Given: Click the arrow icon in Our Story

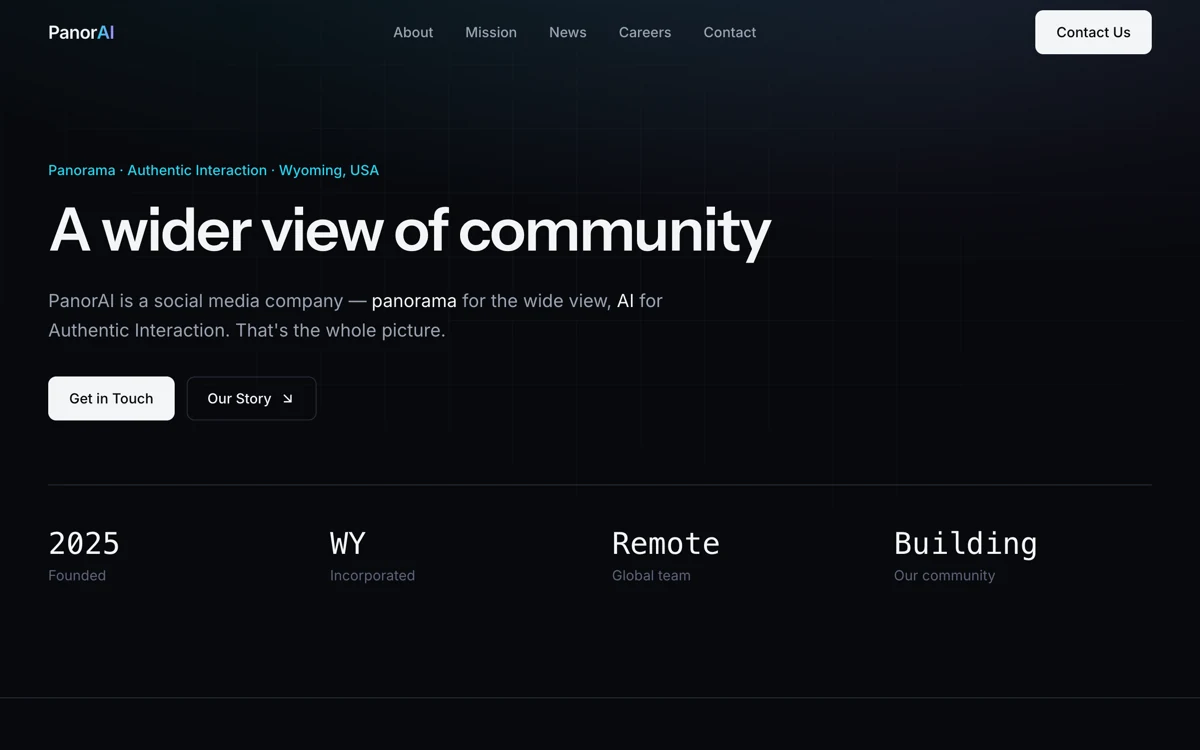Looking at the screenshot, I should click(288, 399).
